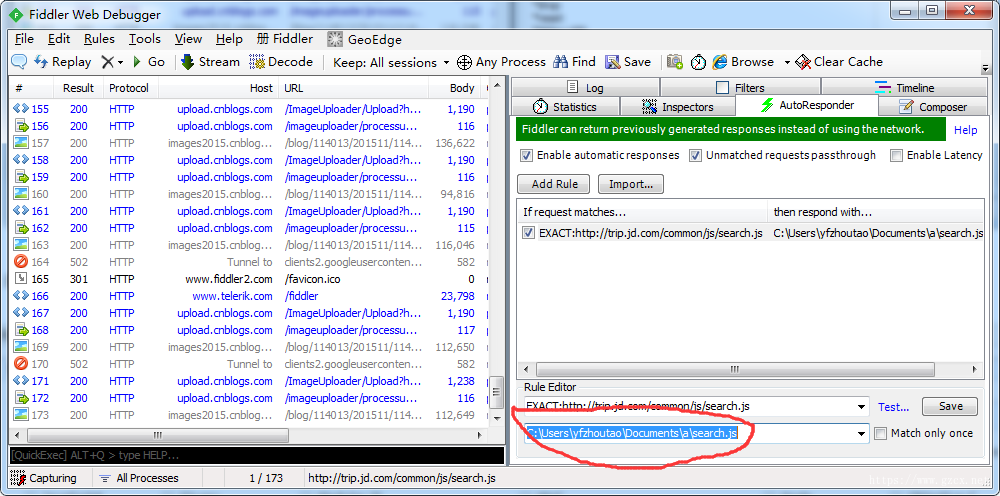Screen dimensions: 1000x496
Task: Toggle Unmatched requests passthrough checkbox
Action: [x=695, y=155]
